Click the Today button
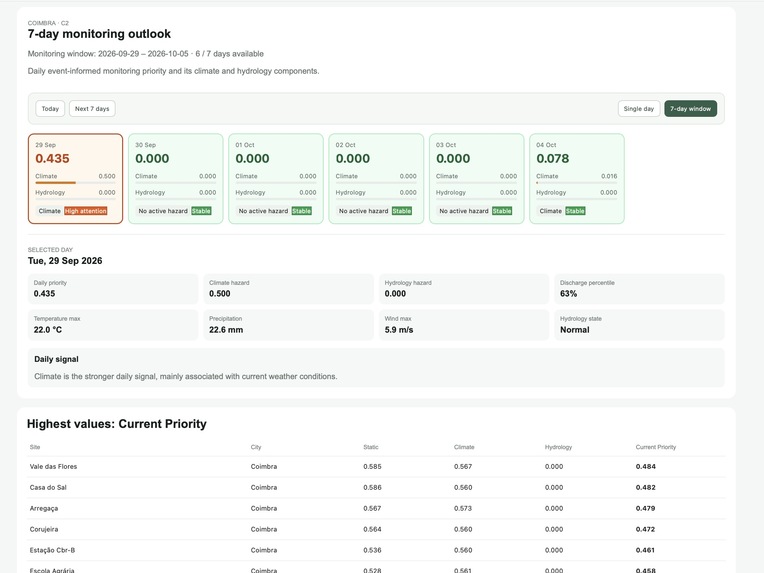Image resolution: width=764 pixels, height=573 pixels. (x=50, y=109)
